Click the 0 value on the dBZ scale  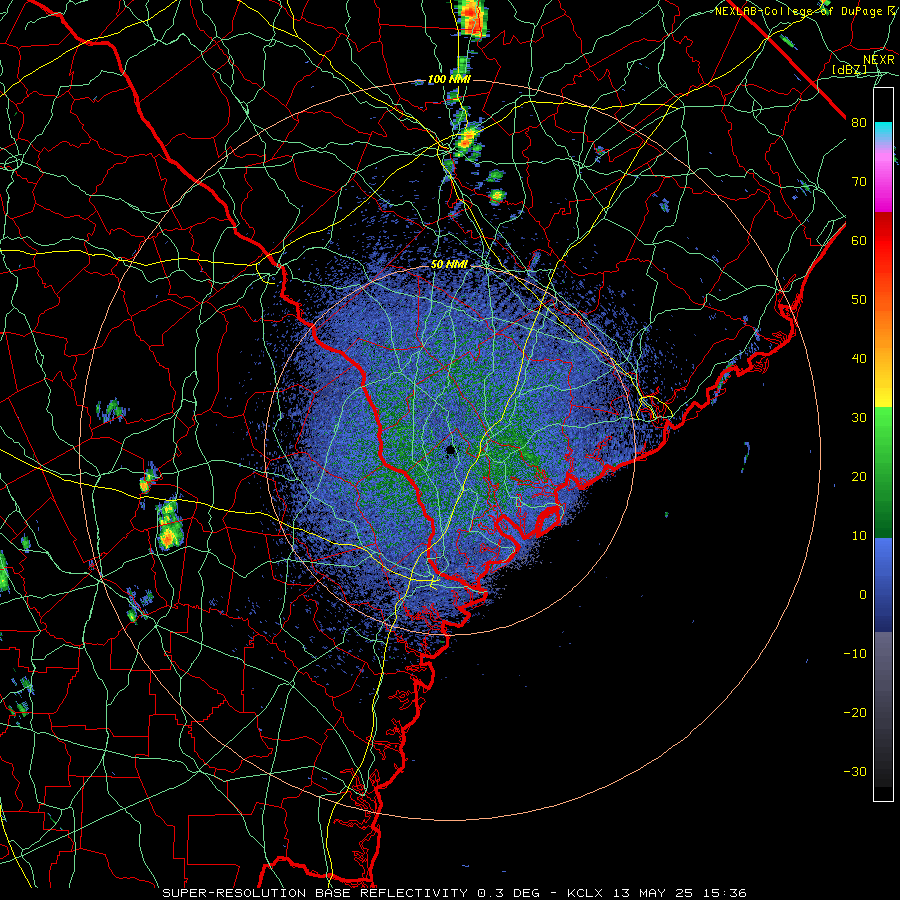[863, 595]
